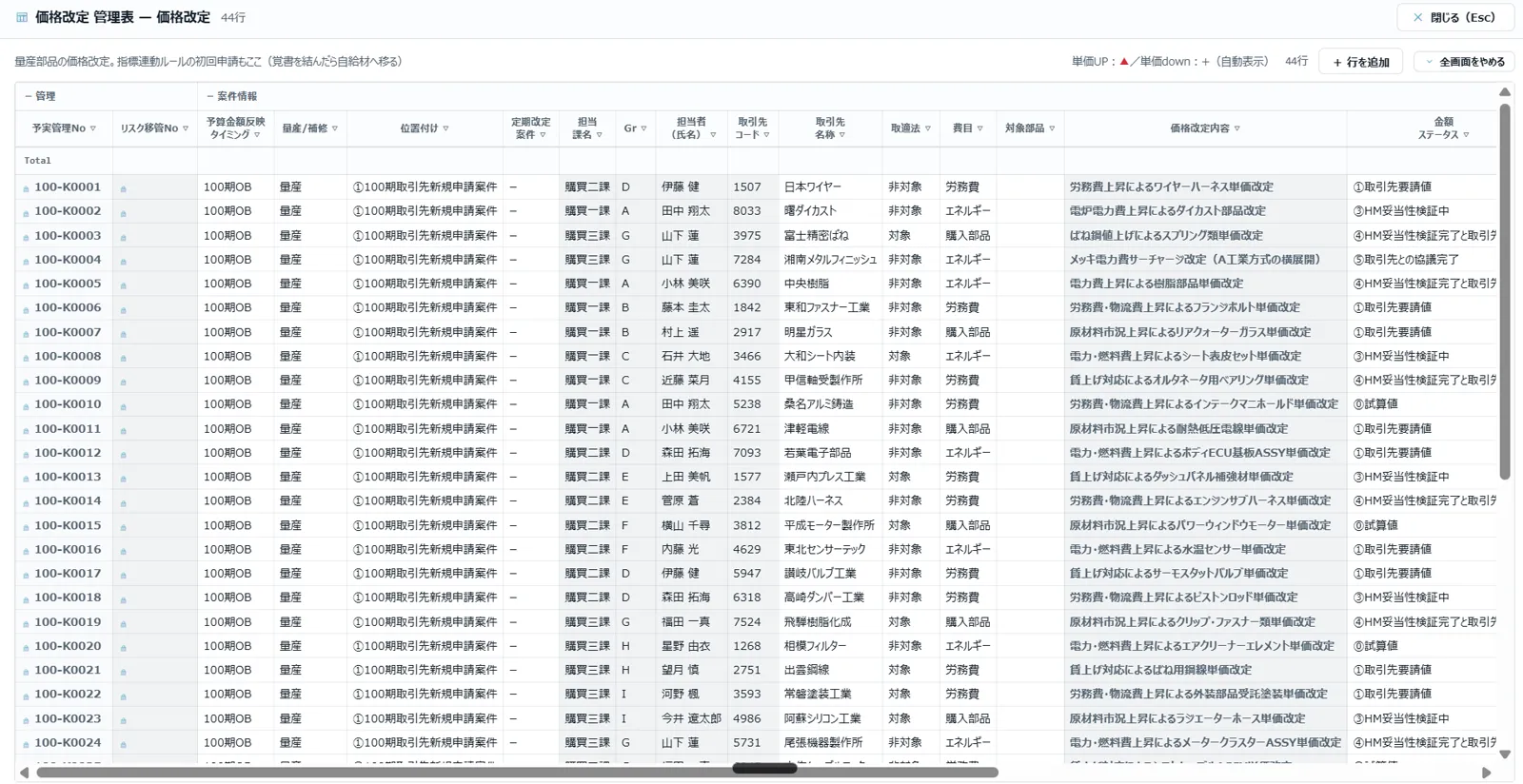Click the lock icon before 100-K0008

(x=26, y=358)
